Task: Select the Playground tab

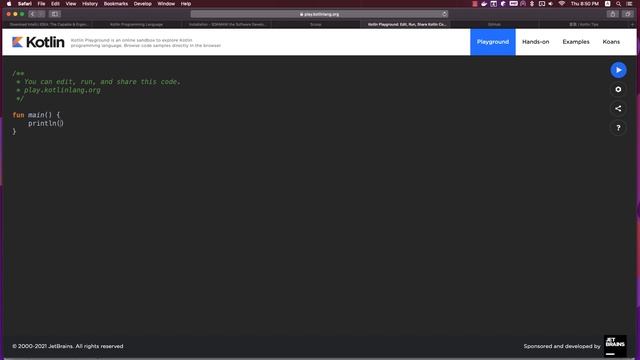Action: click(x=493, y=42)
